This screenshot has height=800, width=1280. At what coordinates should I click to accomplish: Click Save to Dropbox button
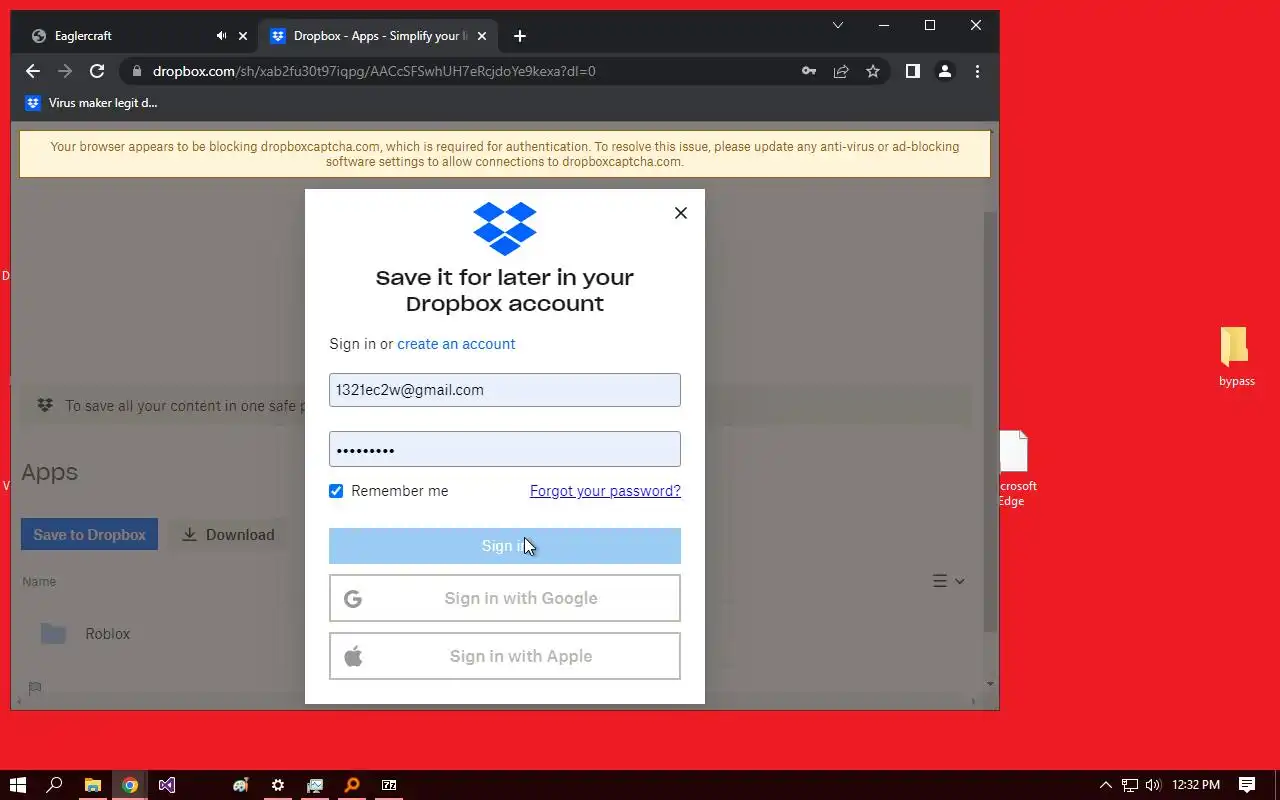(89, 535)
